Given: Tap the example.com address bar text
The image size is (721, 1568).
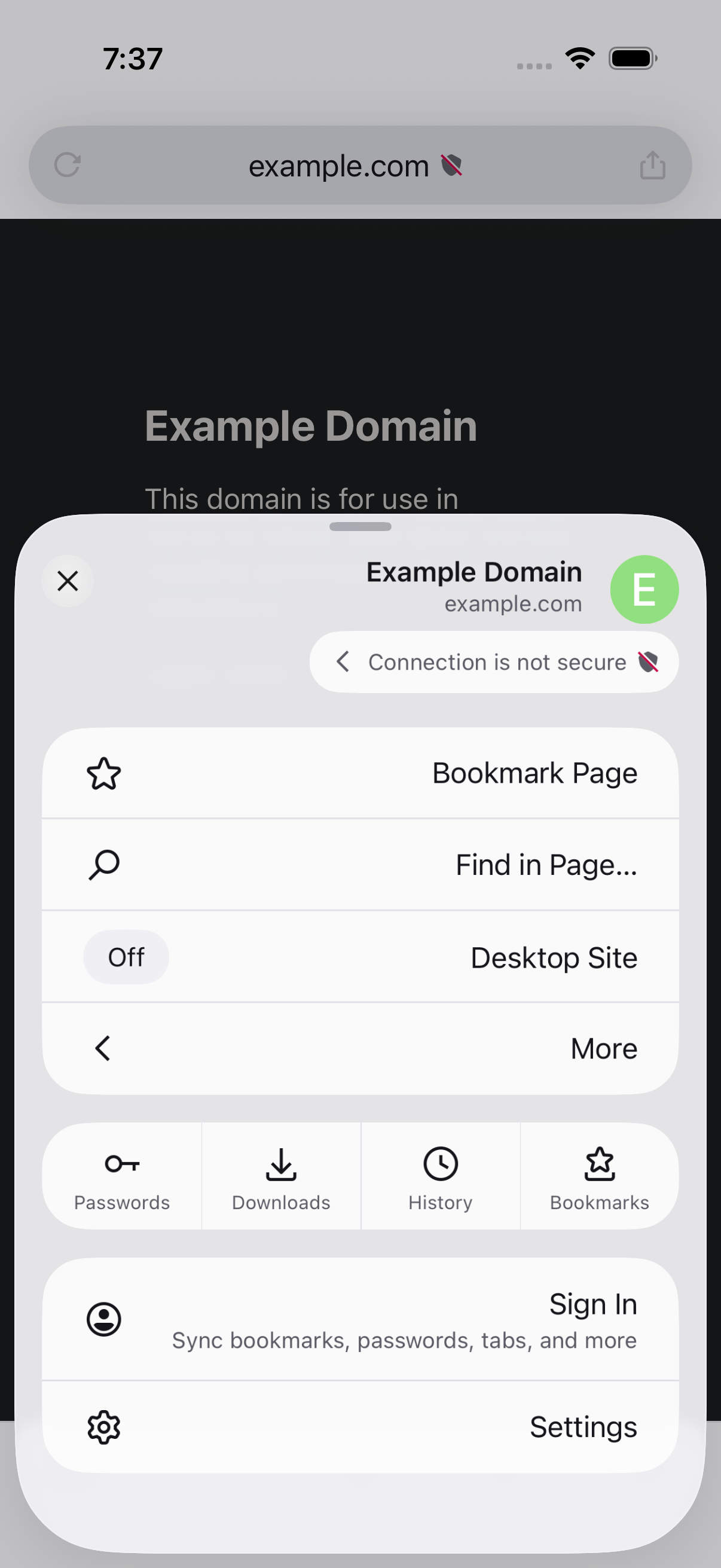Looking at the screenshot, I should click(x=338, y=166).
